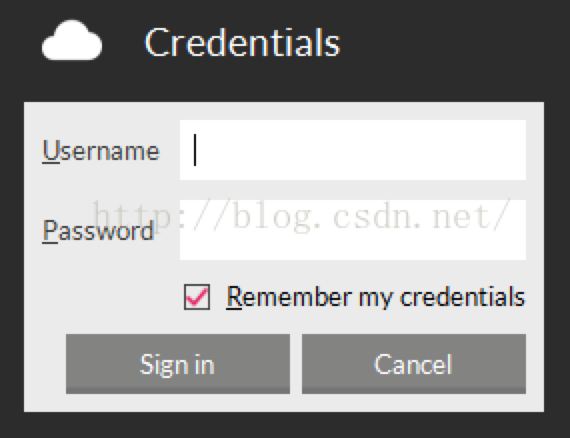Screen dimensions: 570x438
Task: Click the word 'credentials' in the checkbox label
Action: pos(463,297)
